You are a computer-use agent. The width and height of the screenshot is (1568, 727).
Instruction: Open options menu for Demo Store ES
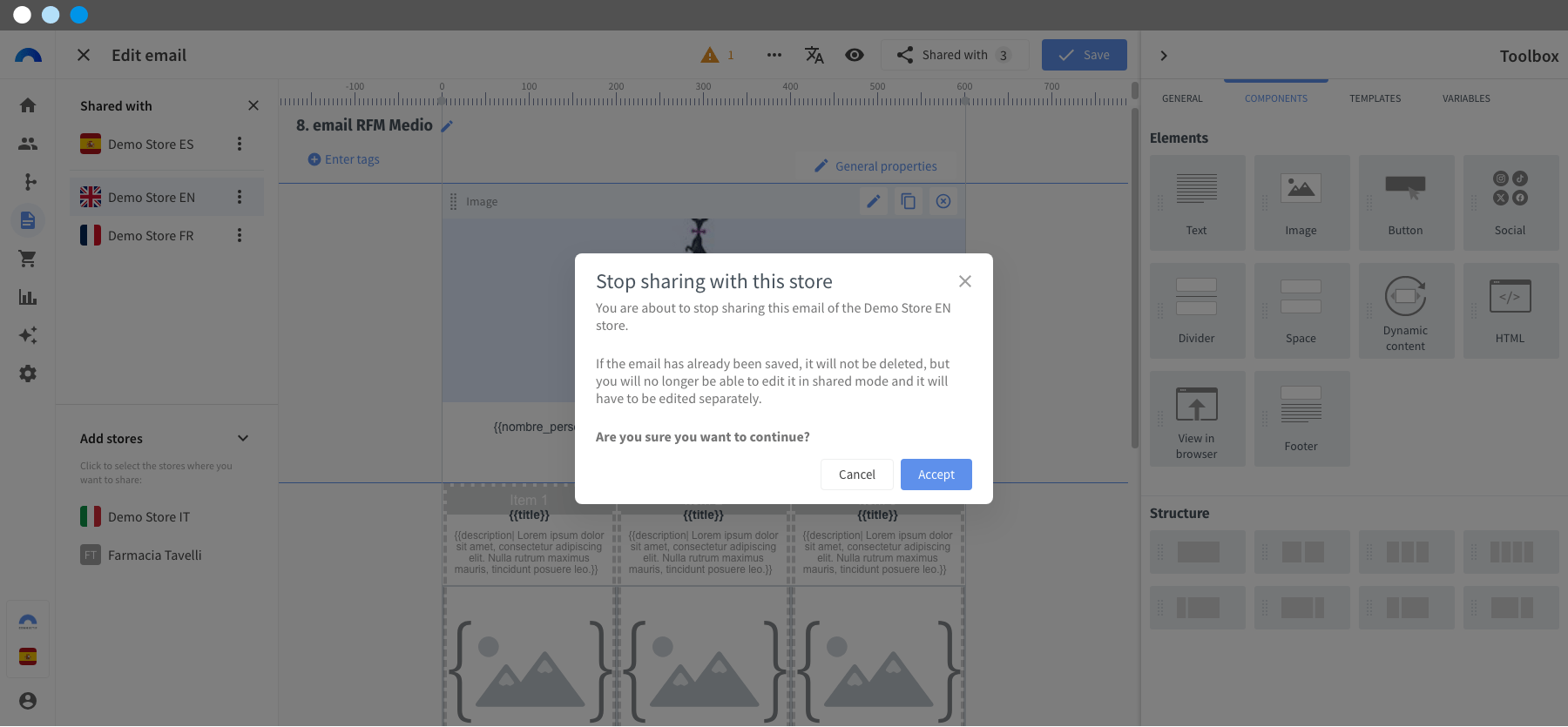240,144
